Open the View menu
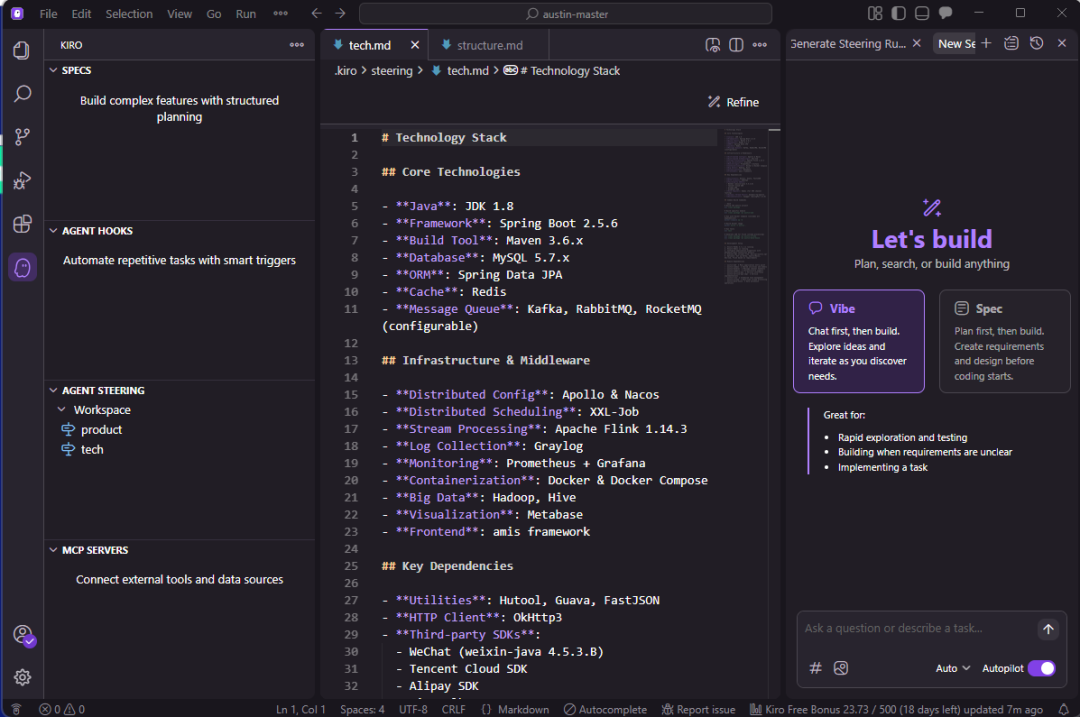 [179, 14]
